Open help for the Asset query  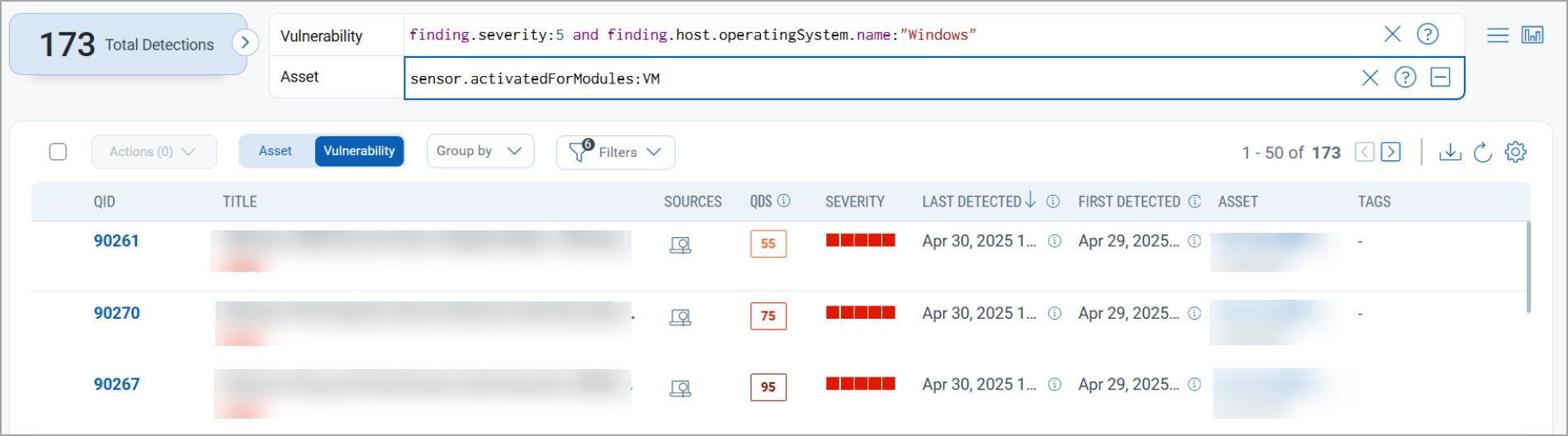(1405, 78)
